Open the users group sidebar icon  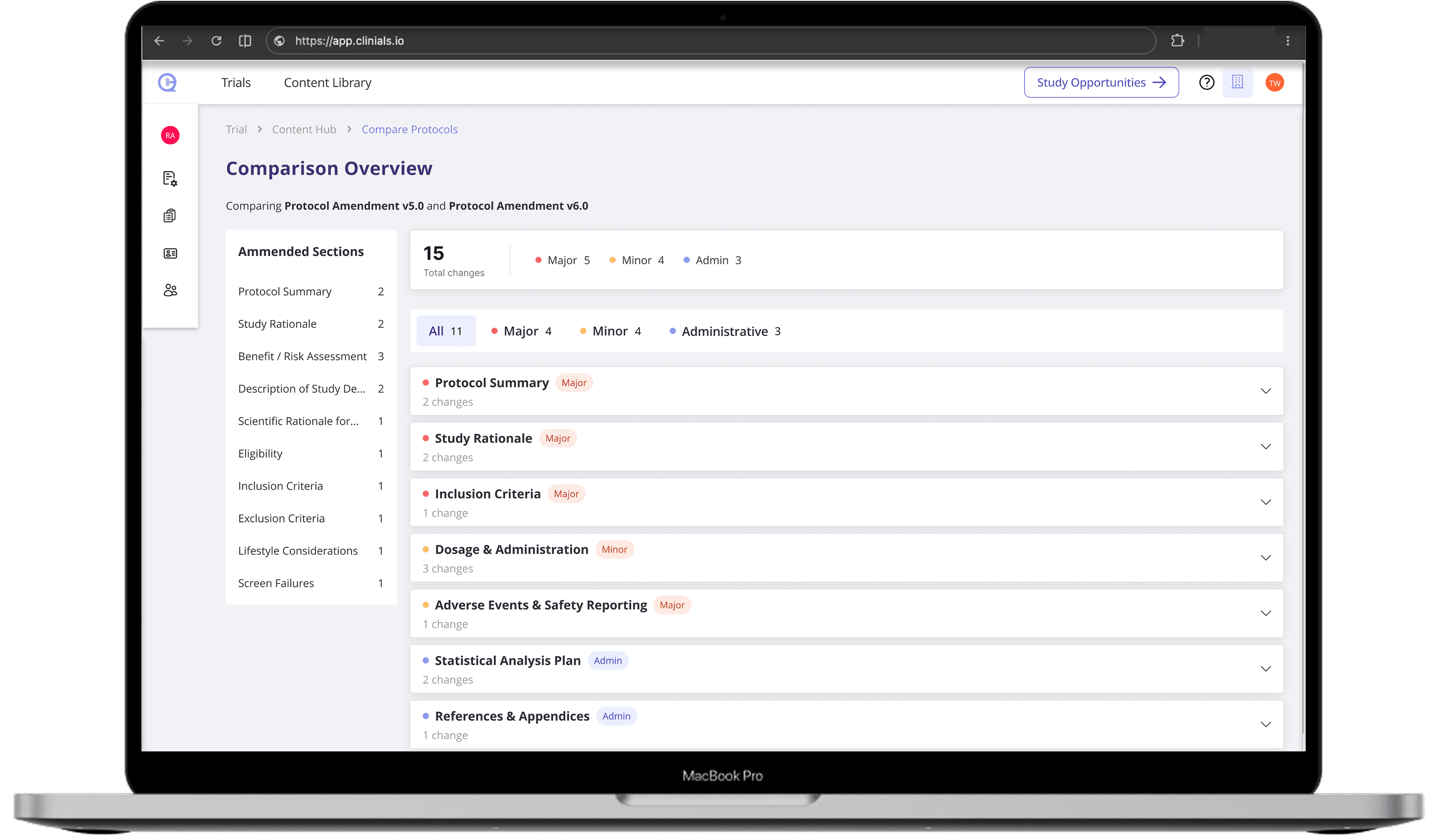pyautogui.click(x=170, y=290)
